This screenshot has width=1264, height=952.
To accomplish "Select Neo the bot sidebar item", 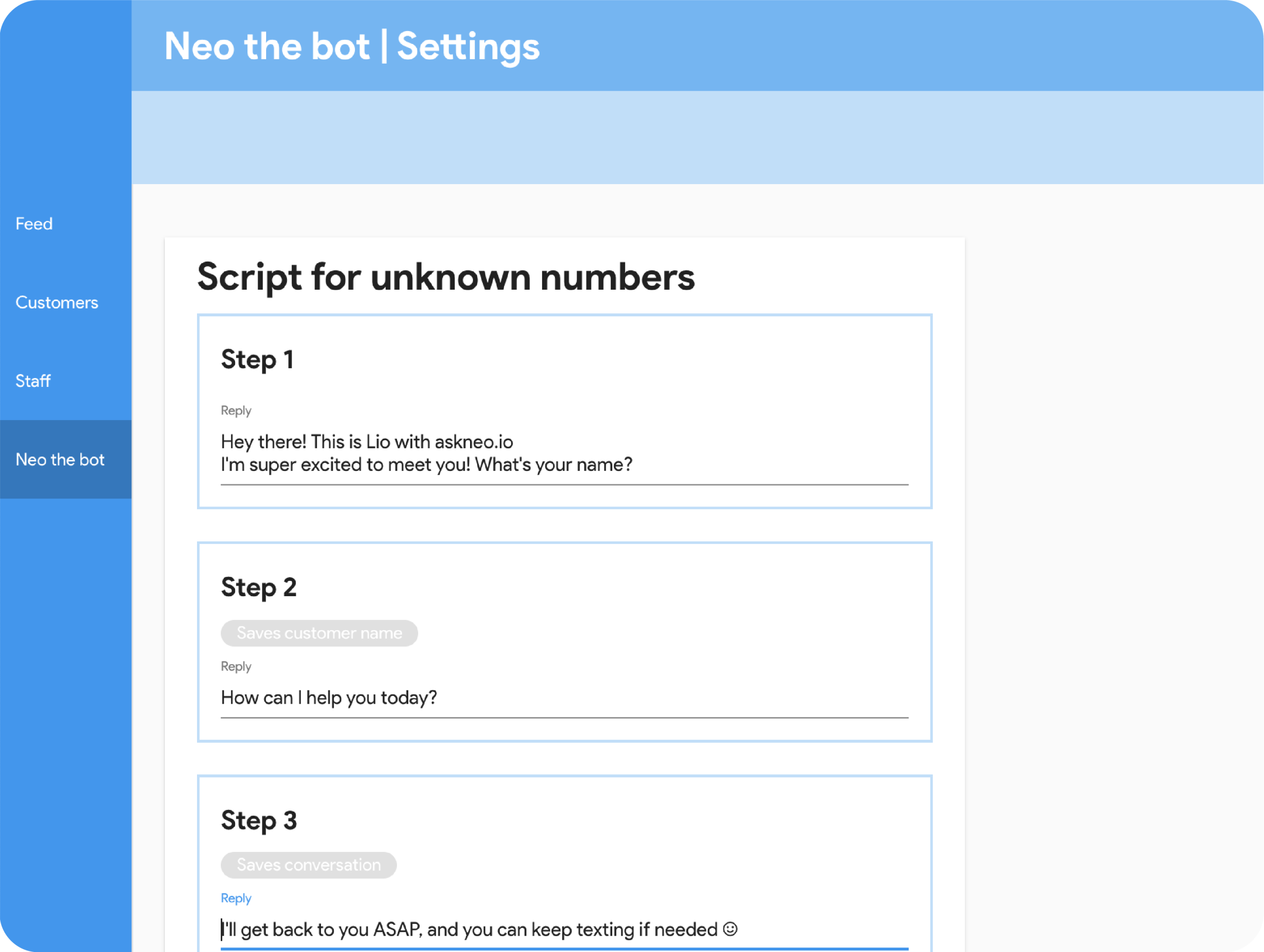I will pos(60,460).
